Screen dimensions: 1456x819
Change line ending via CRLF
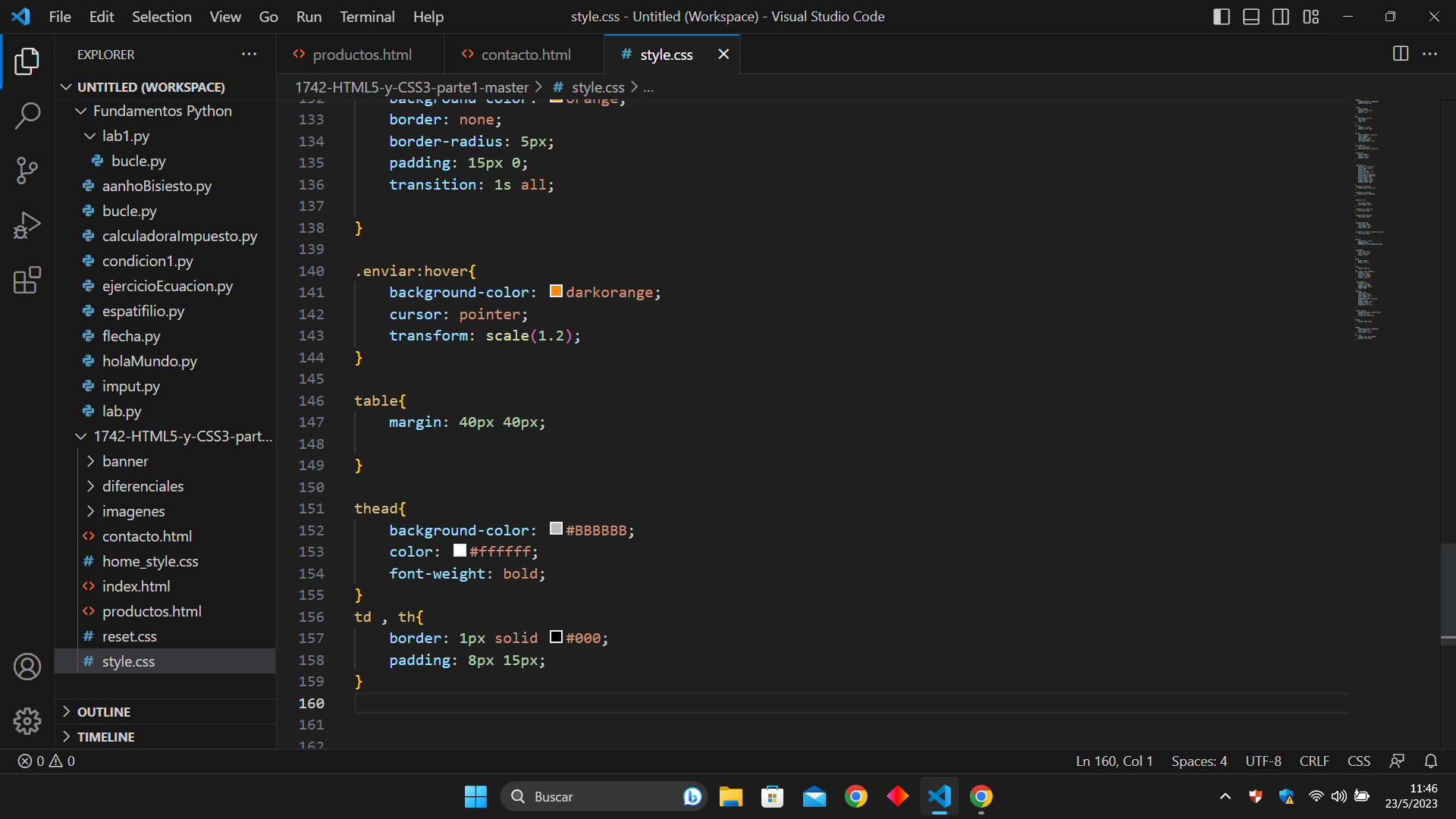click(x=1314, y=761)
